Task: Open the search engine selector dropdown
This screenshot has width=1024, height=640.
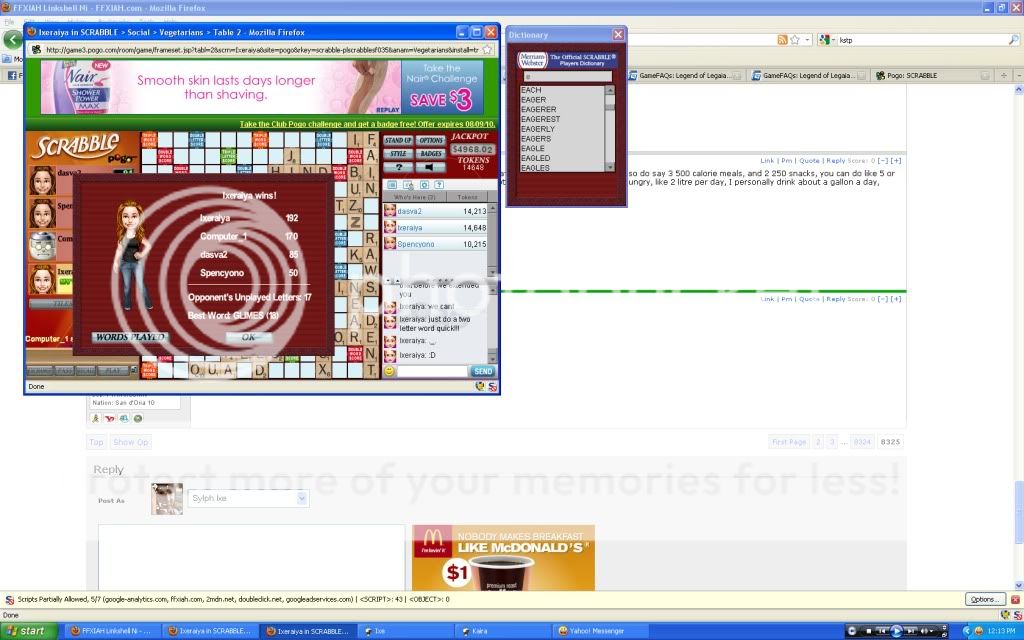Action: tap(826, 39)
